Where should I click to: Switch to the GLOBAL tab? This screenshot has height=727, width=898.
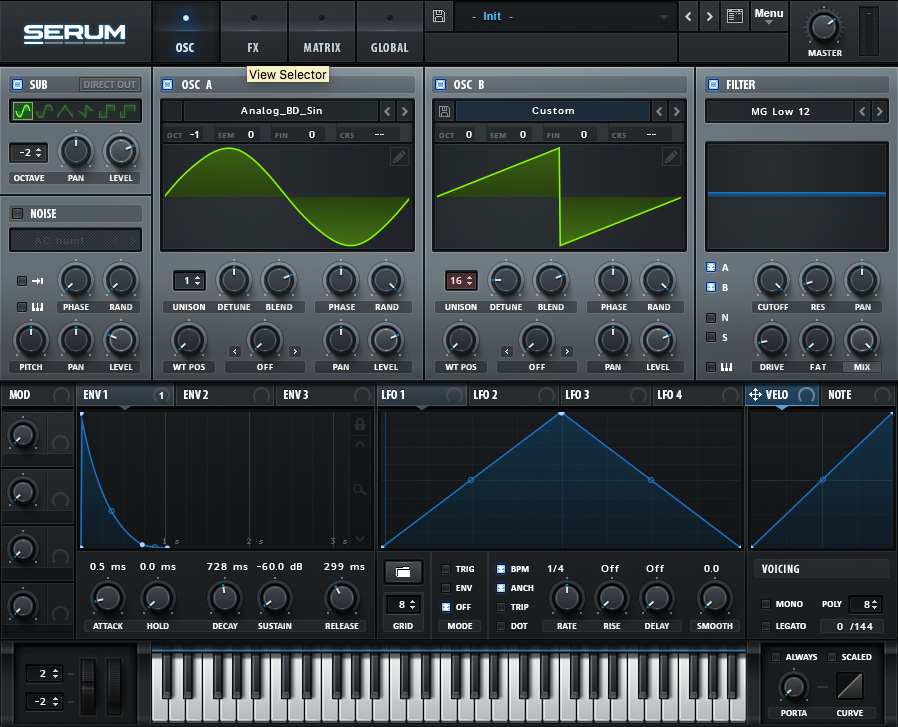coord(389,32)
